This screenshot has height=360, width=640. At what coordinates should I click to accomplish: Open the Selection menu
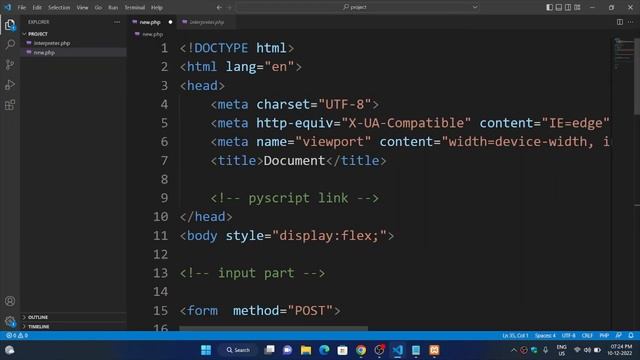point(59,7)
